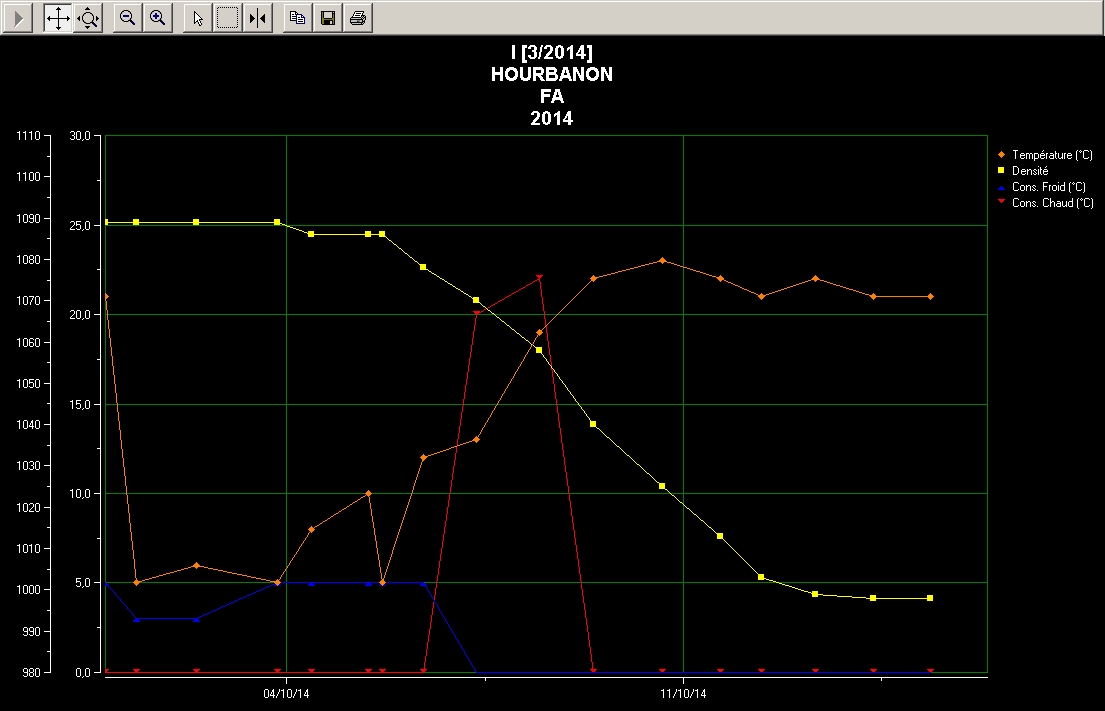Viewport: 1105px width, 711px height.
Task: Save the chart with floppy icon
Action: click(x=327, y=18)
